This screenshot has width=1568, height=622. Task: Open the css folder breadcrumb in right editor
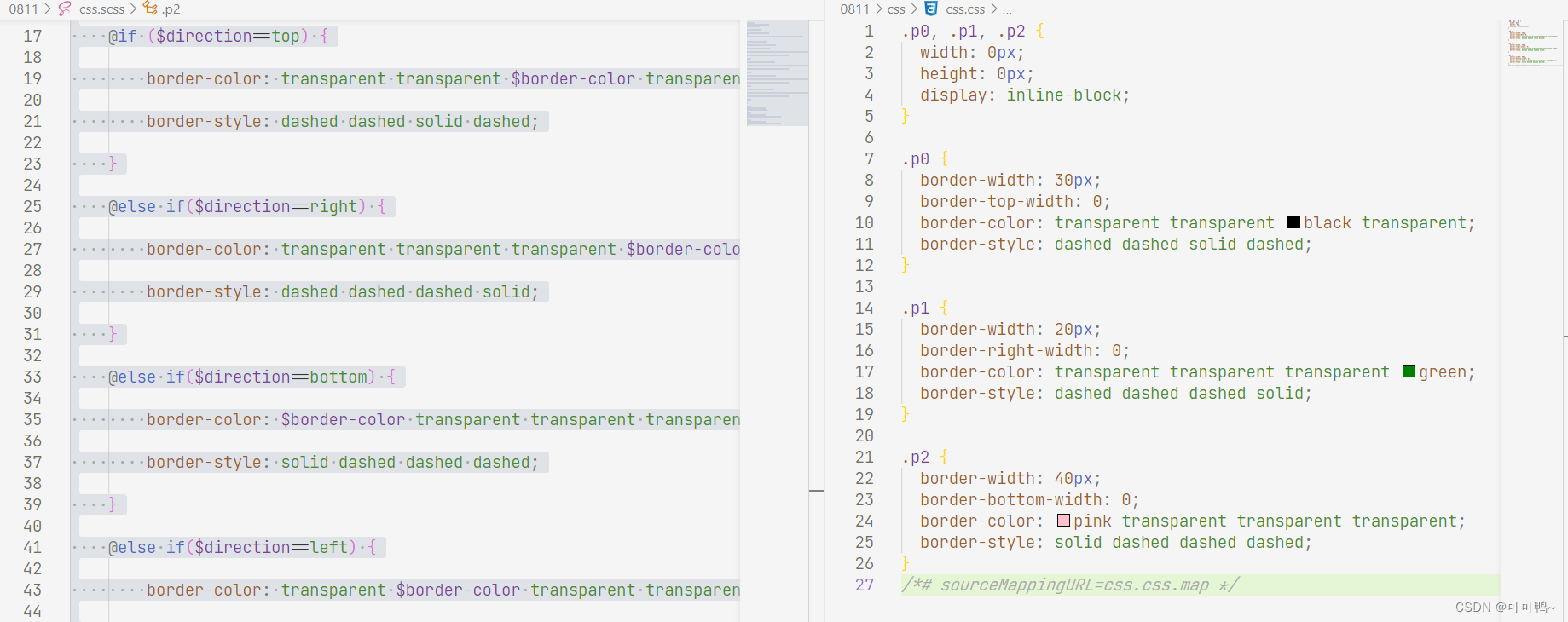click(896, 9)
